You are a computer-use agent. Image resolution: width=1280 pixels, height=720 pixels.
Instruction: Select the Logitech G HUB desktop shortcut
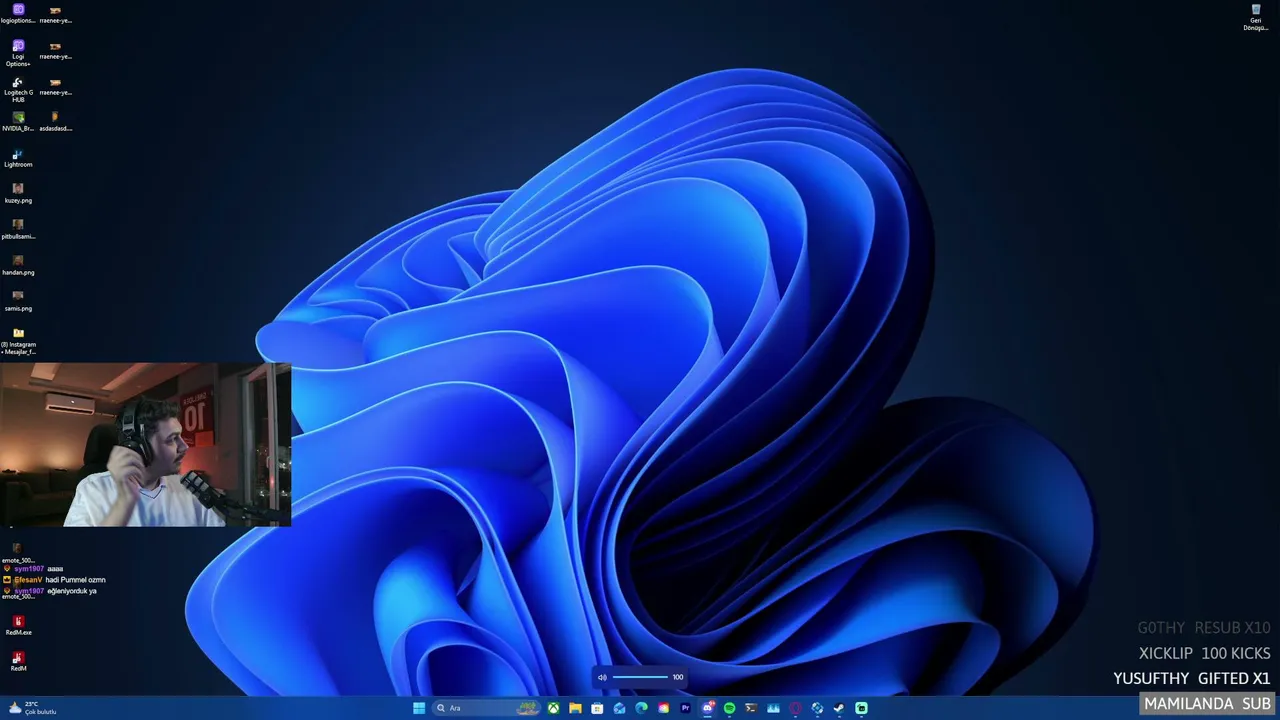[x=18, y=89]
